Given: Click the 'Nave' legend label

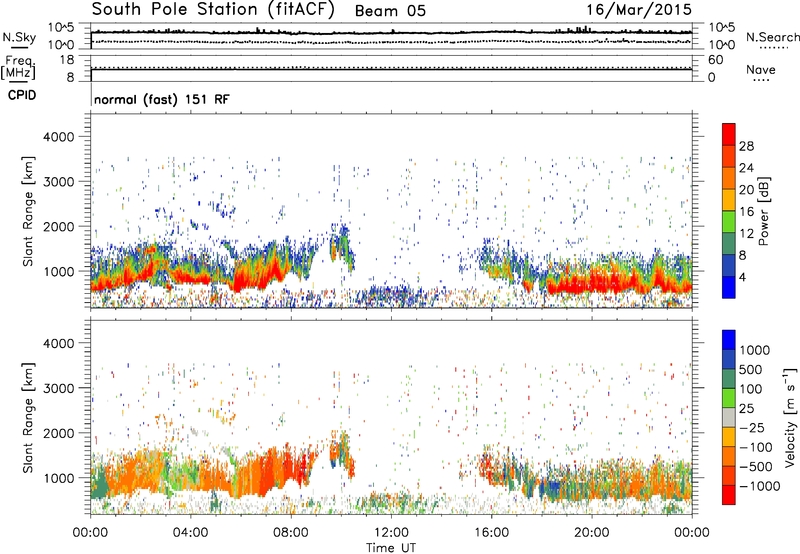Looking at the screenshot, I should click(x=761, y=69).
